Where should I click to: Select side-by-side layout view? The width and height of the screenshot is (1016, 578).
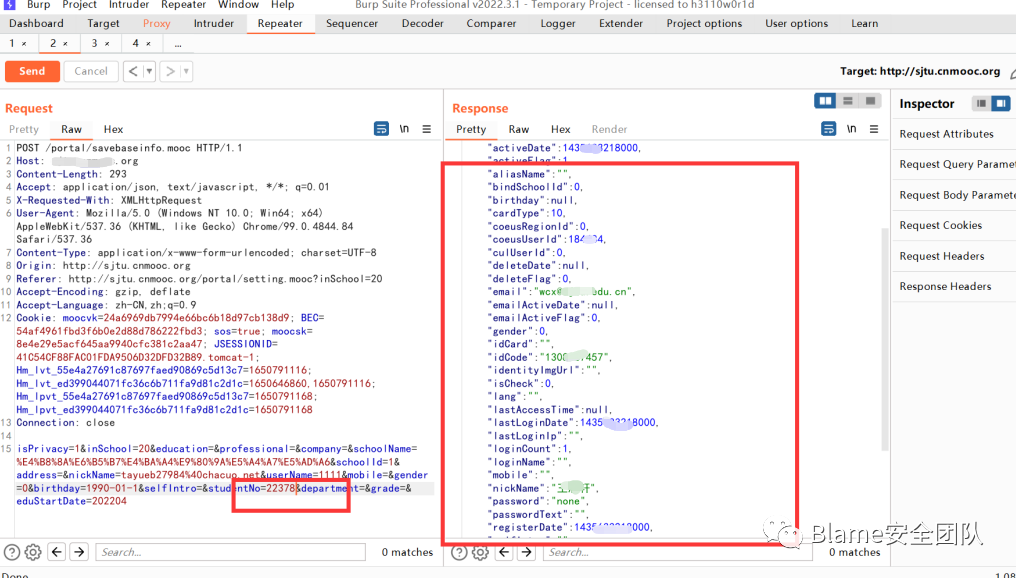(x=826, y=101)
